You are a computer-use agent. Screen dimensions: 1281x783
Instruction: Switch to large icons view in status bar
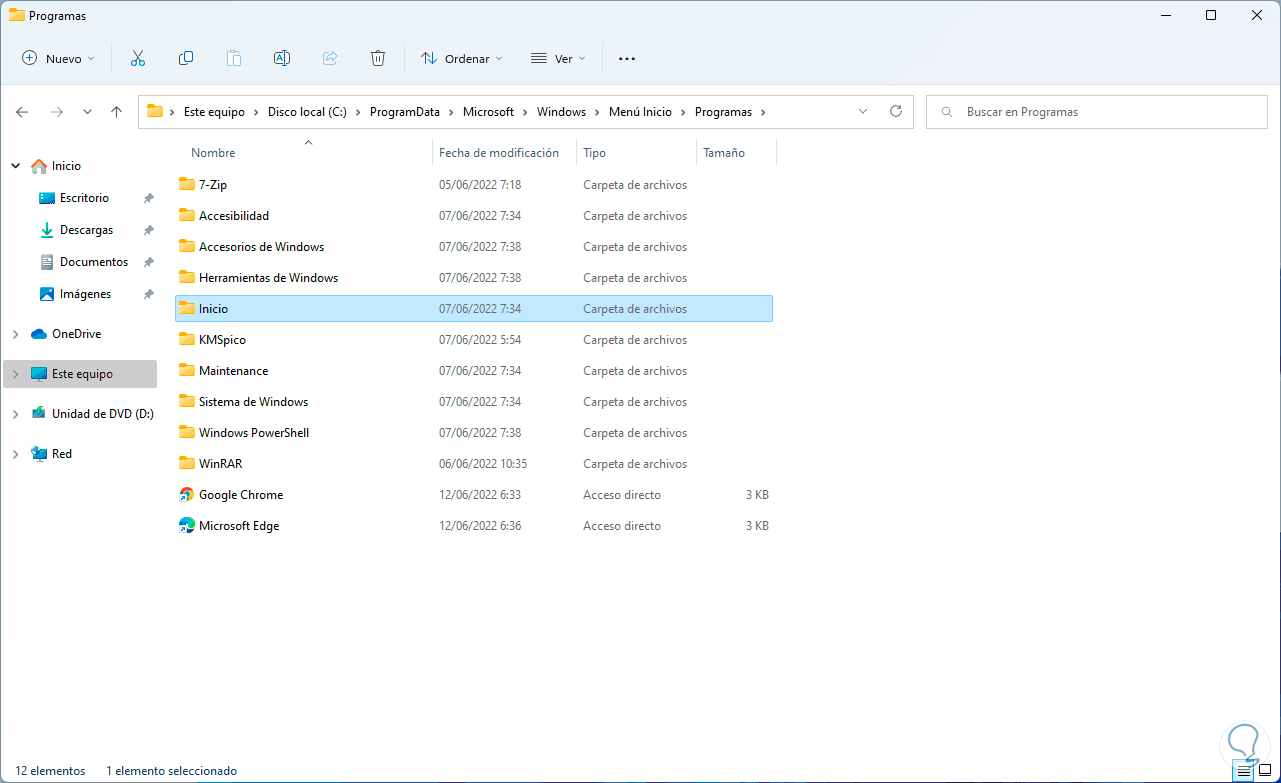1265,771
